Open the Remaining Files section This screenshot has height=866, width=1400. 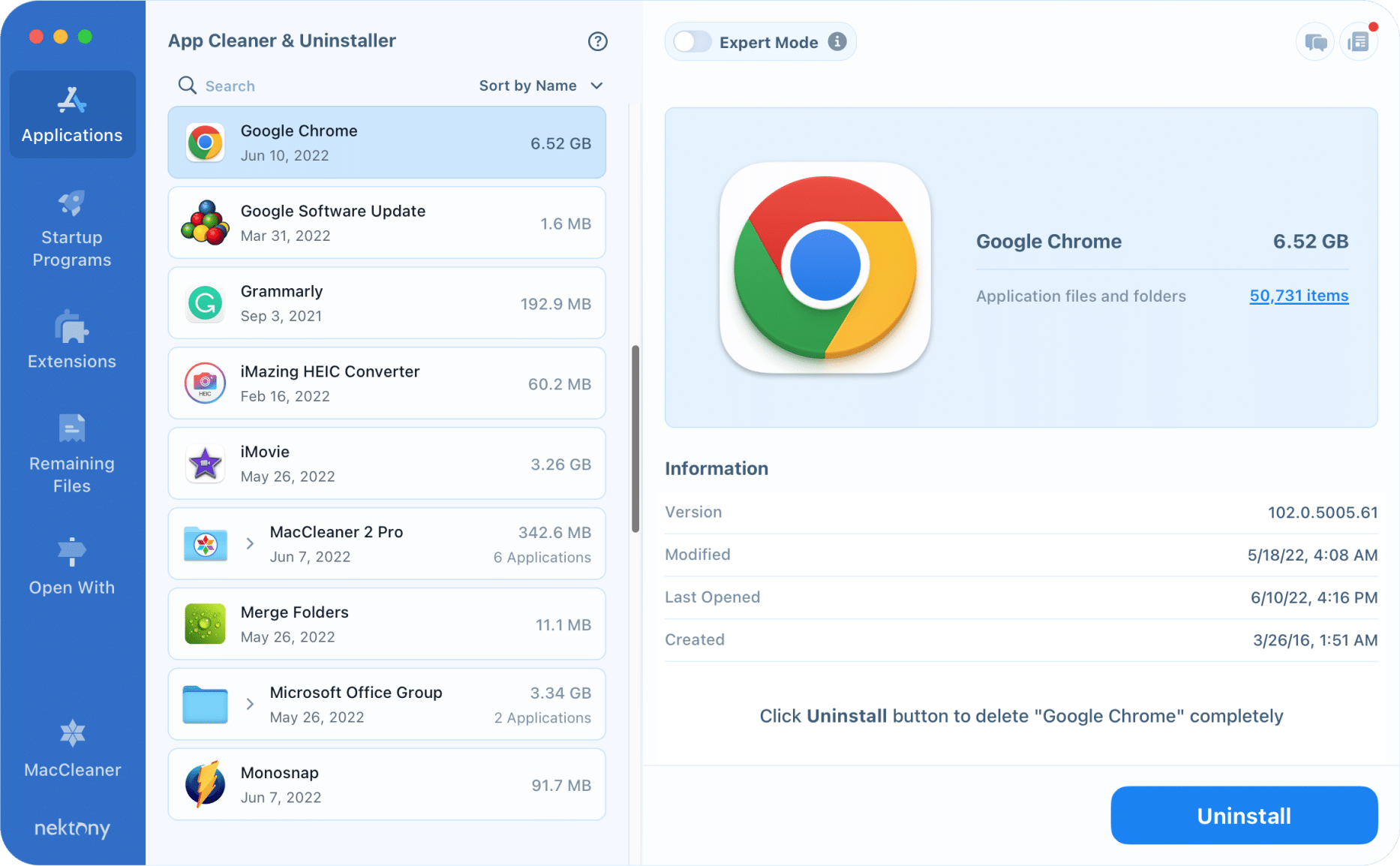point(72,454)
